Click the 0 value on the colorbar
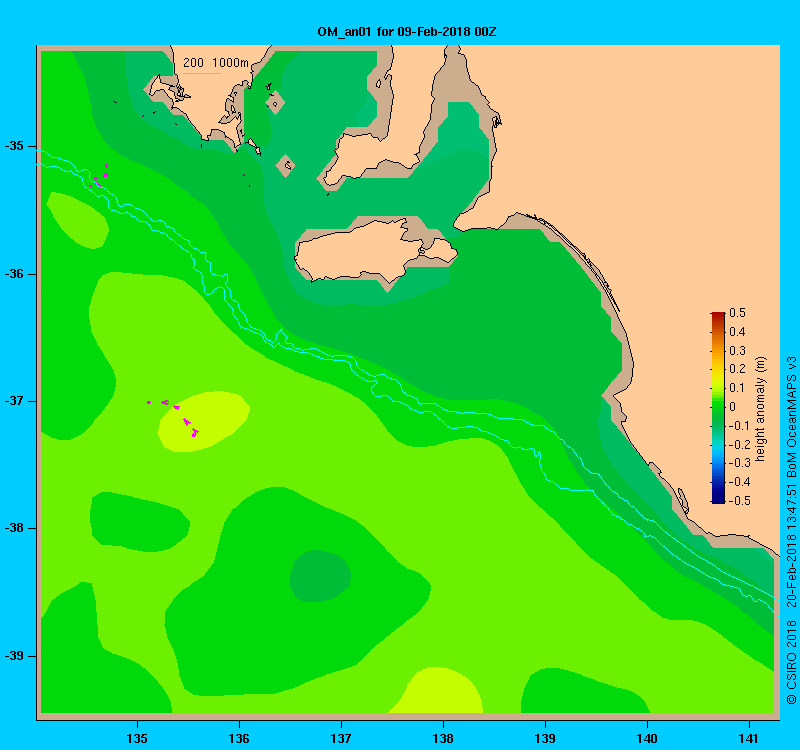 click(733, 407)
